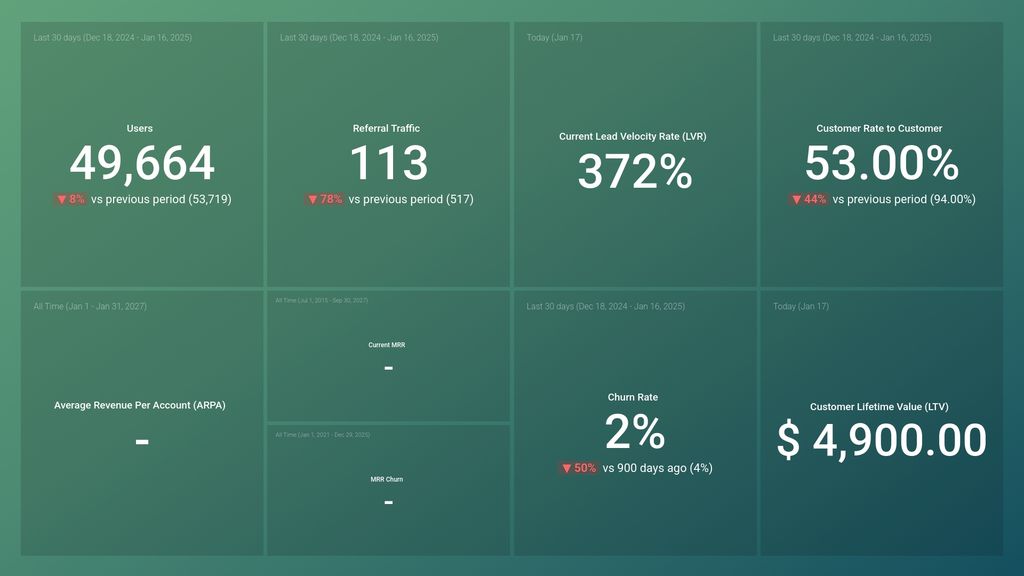The width and height of the screenshot is (1024, 576).
Task: Select the 49,664 users value
Action: click(x=142, y=163)
